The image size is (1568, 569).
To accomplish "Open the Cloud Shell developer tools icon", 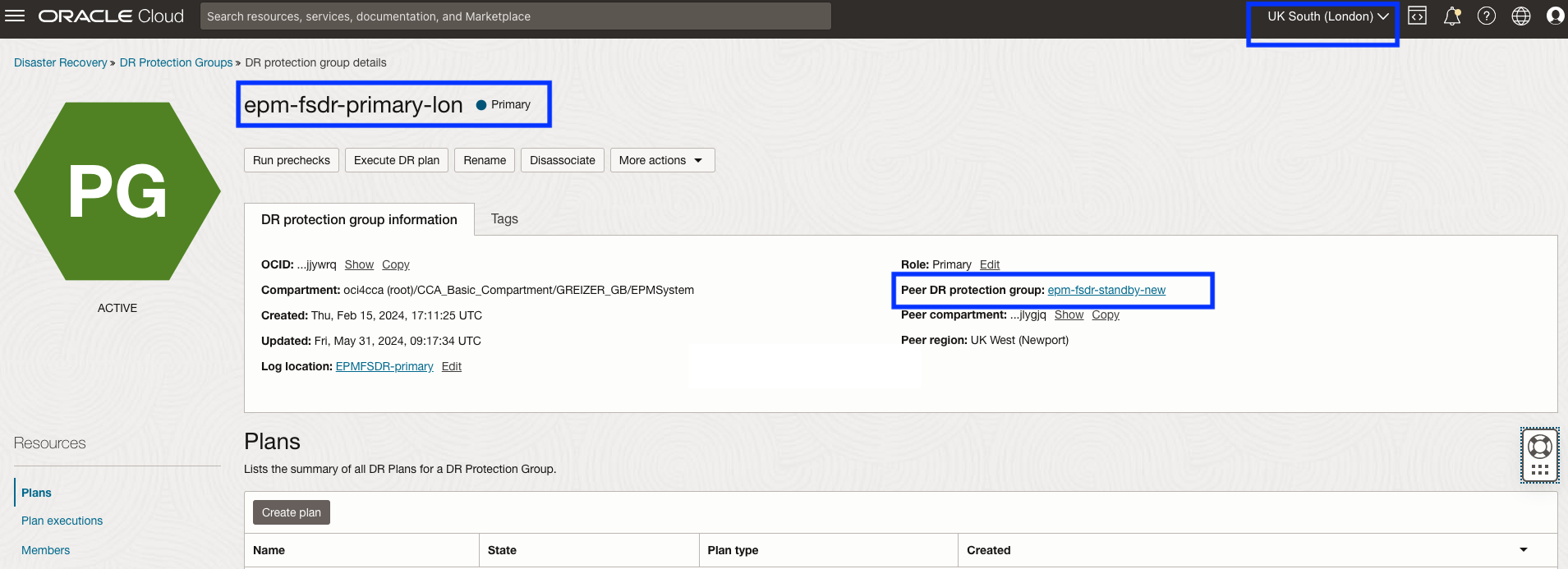I will (x=1417, y=16).
